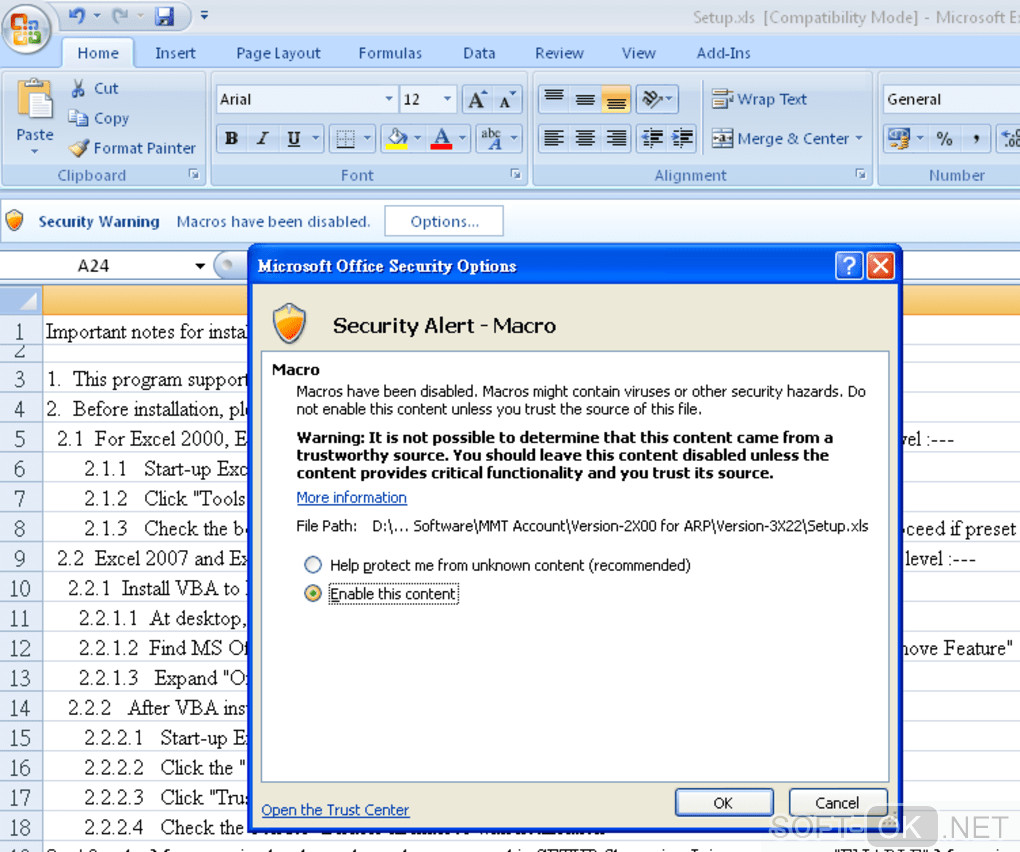
Task: Toggle bold formatting
Action: click(231, 139)
